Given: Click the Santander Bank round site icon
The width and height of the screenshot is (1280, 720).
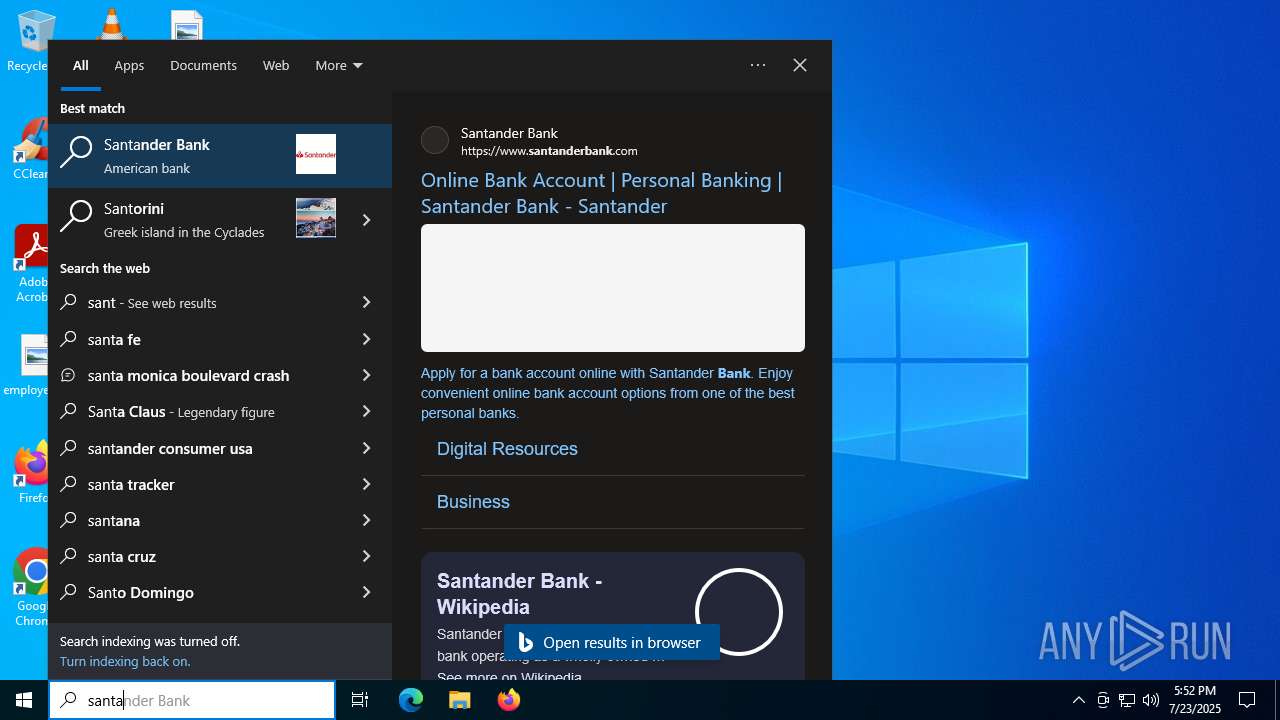Looking at the screenshot, I should [435, 140].
